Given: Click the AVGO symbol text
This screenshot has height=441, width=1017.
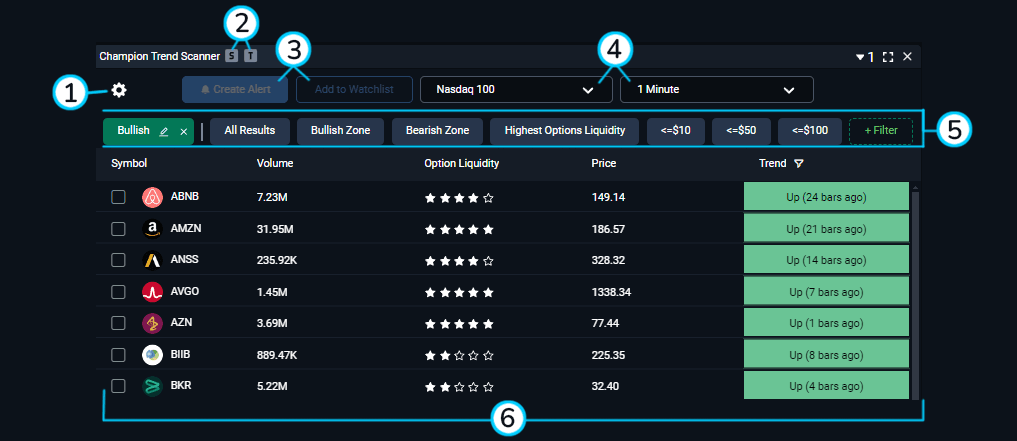Looking at the screenshot, I should tap(185, 291).
